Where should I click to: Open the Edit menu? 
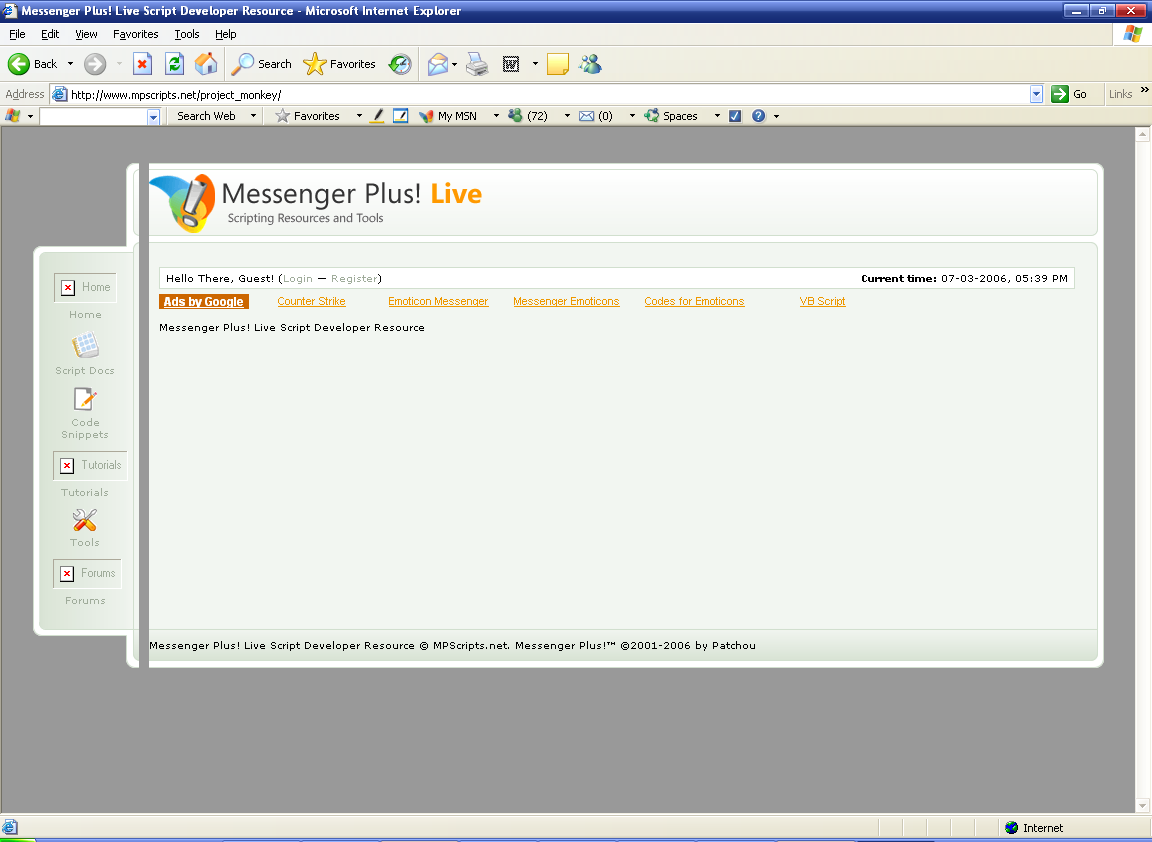point(50,34)
